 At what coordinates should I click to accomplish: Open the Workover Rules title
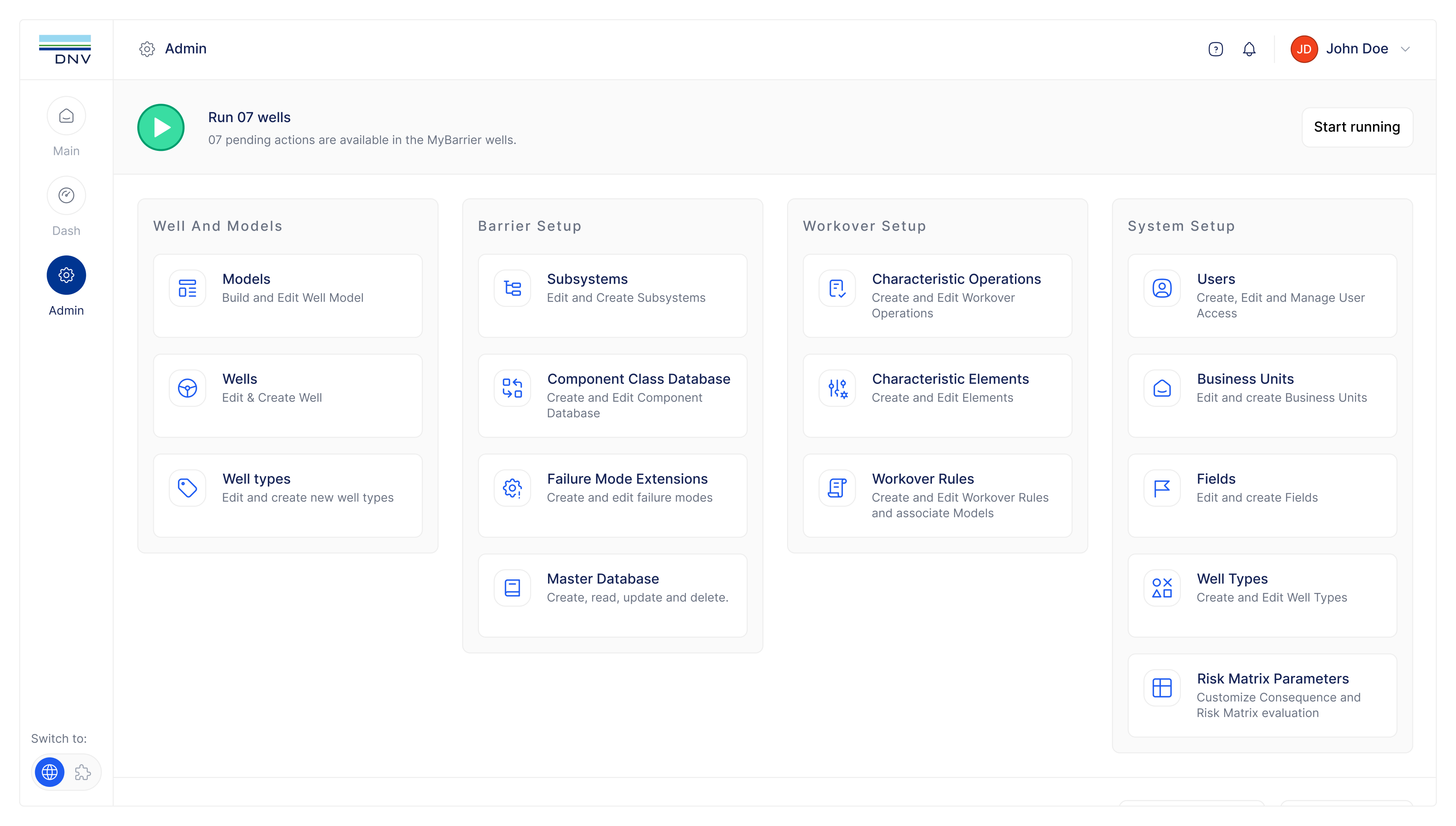tap(923, 479)
